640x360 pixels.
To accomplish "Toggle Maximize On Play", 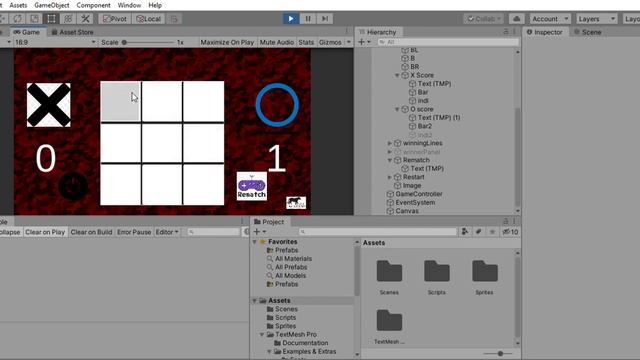I will coord(227,42).
